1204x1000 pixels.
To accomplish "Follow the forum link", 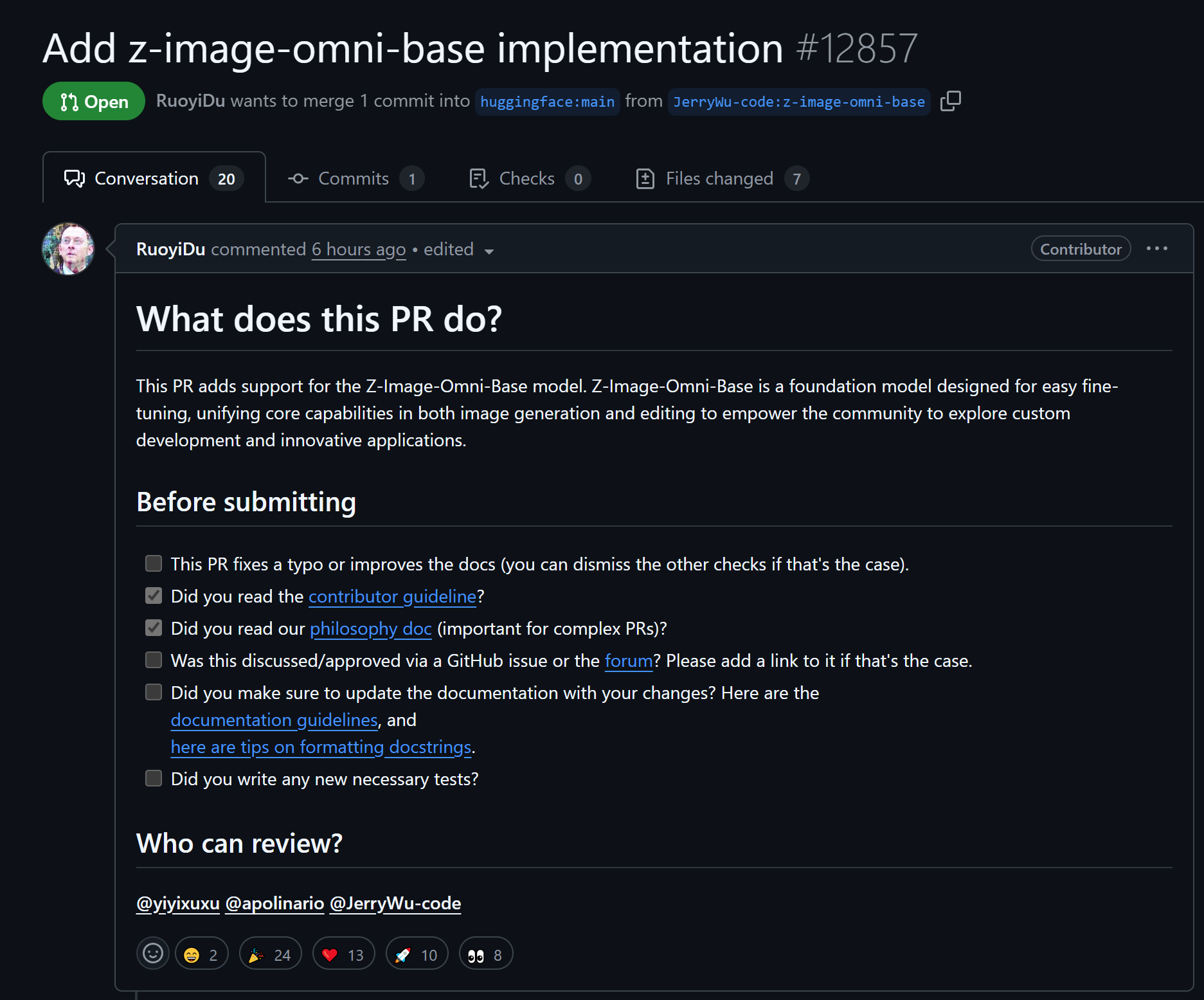I will (629, 661).
